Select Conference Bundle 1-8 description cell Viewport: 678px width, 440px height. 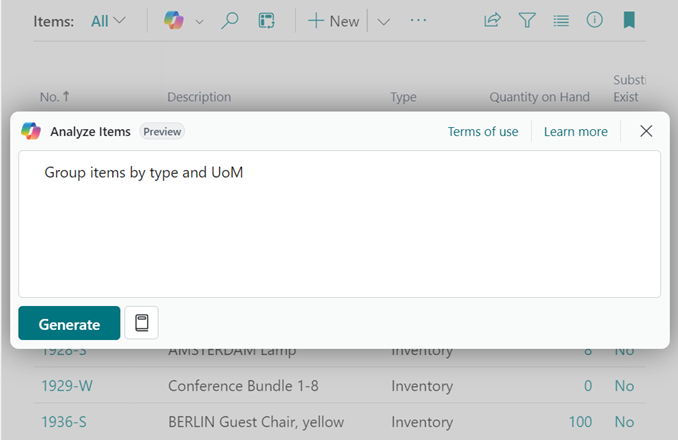[x=243, y=386]
